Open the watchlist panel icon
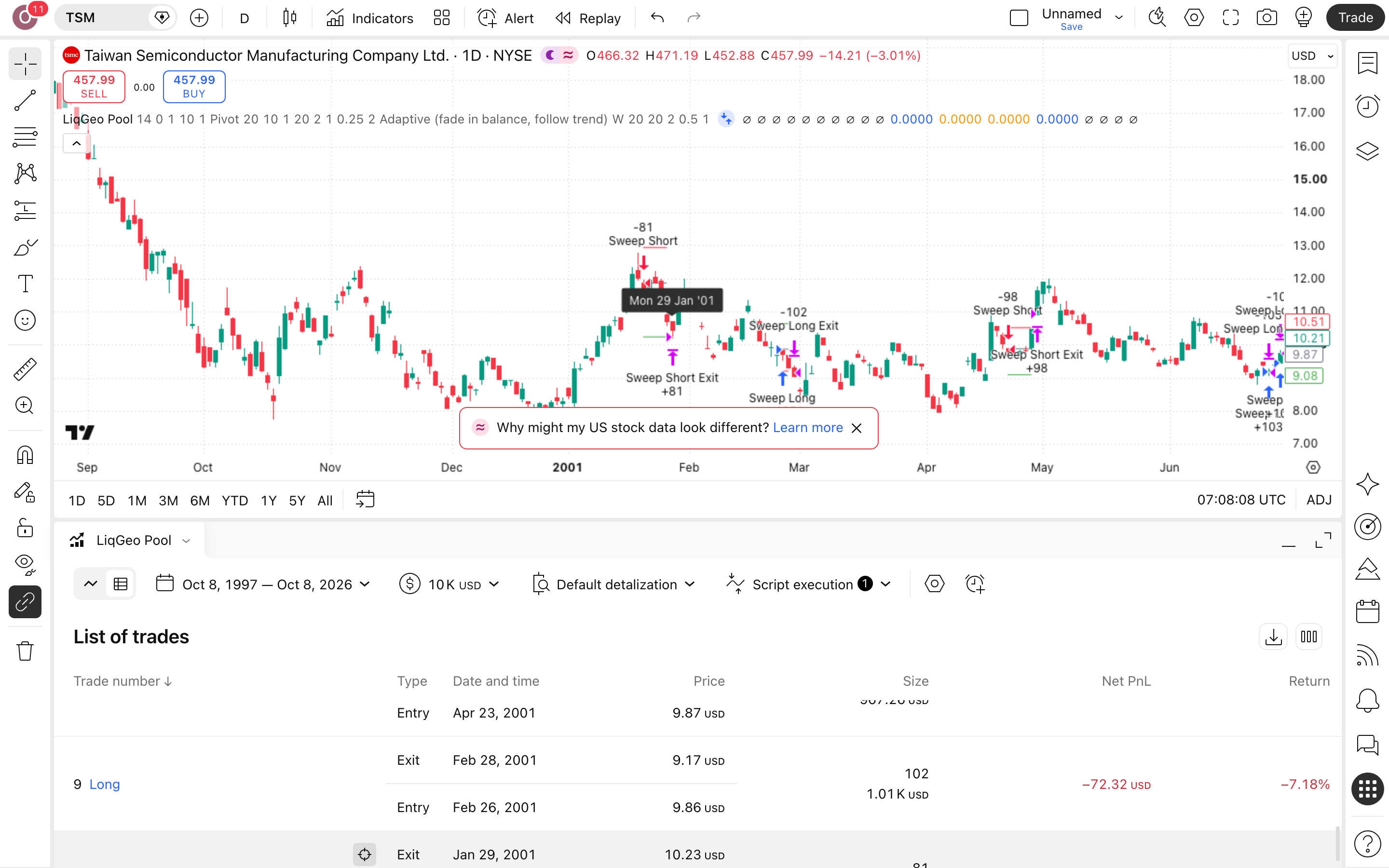Screen dimensions: 1389x868 click(x=1368, y=63)
